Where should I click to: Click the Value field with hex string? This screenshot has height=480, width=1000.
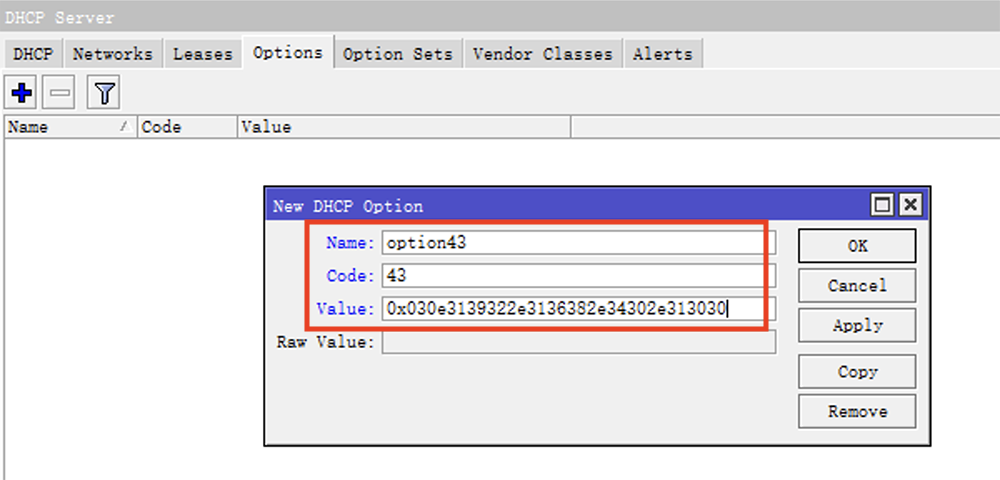click(570, 309)
